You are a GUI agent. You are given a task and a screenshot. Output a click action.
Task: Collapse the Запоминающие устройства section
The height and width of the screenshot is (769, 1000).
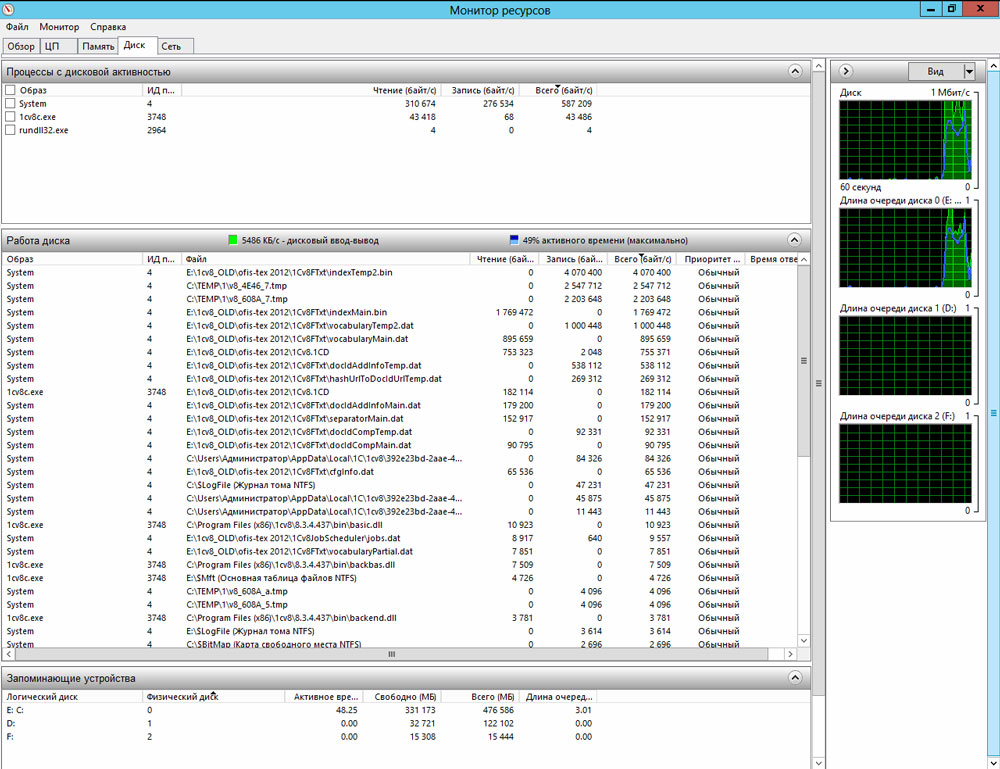pos(795,678)
